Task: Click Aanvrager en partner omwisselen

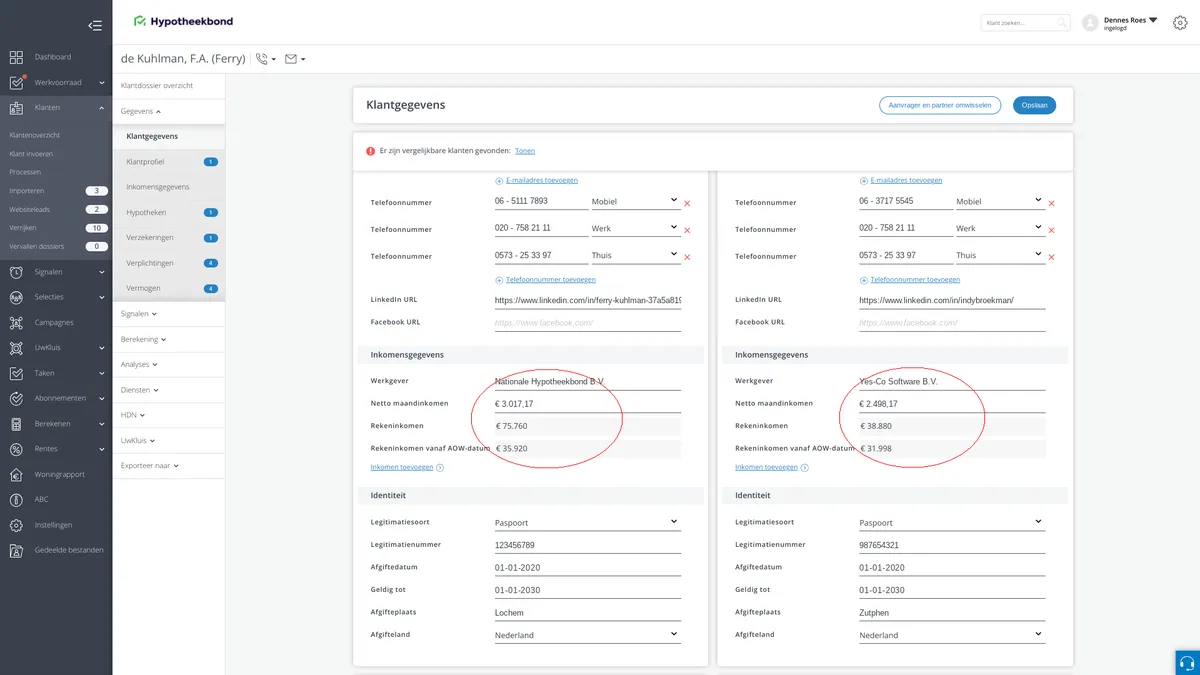Action: tap(940, 105)
